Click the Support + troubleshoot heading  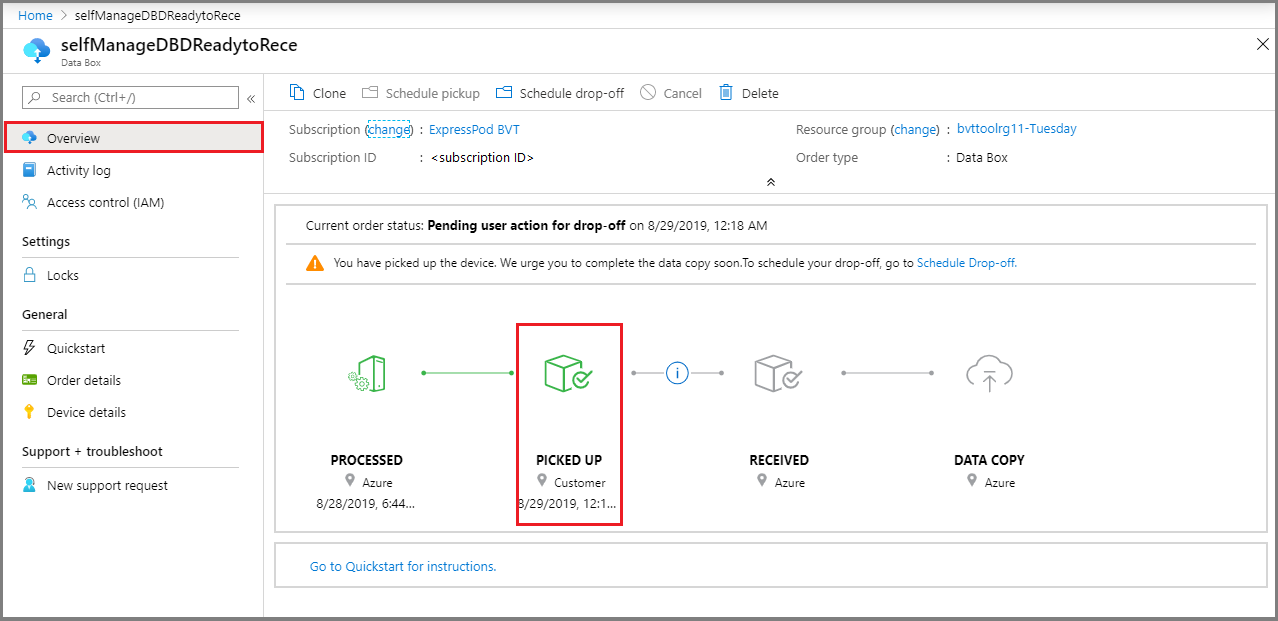92,451
